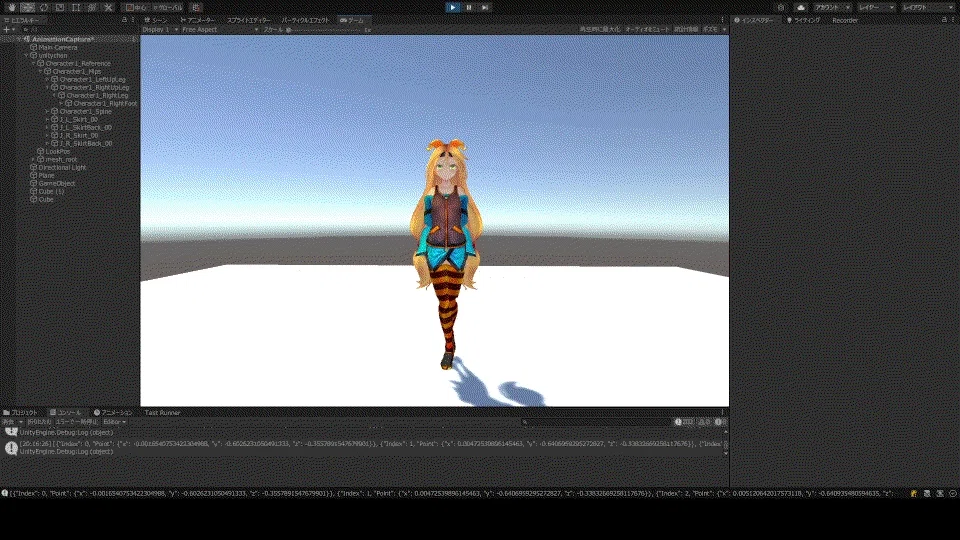Open the Account dropdown
The width and height of the screenshot is (960, 540).
[831, 7]
